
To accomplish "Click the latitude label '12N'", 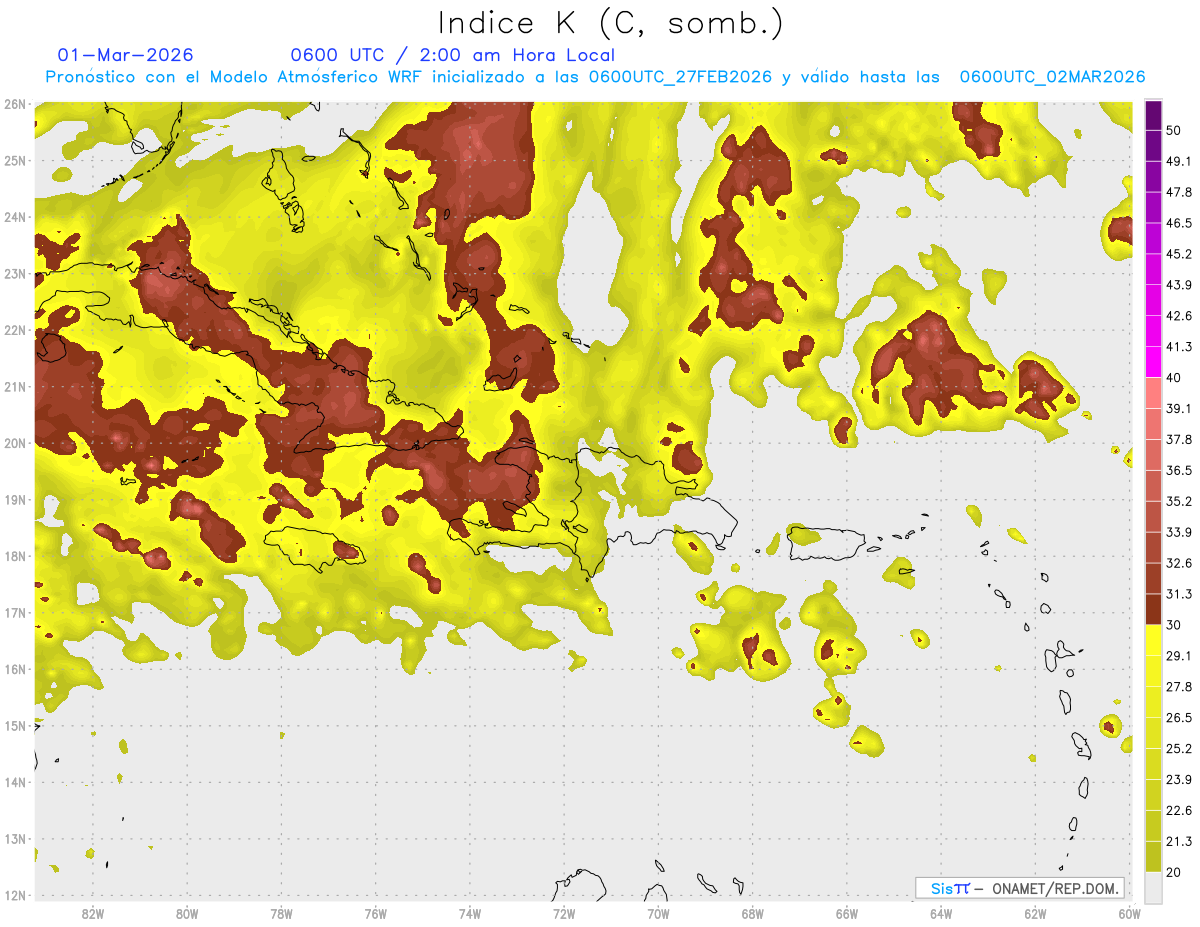I will tap(15, 895).
